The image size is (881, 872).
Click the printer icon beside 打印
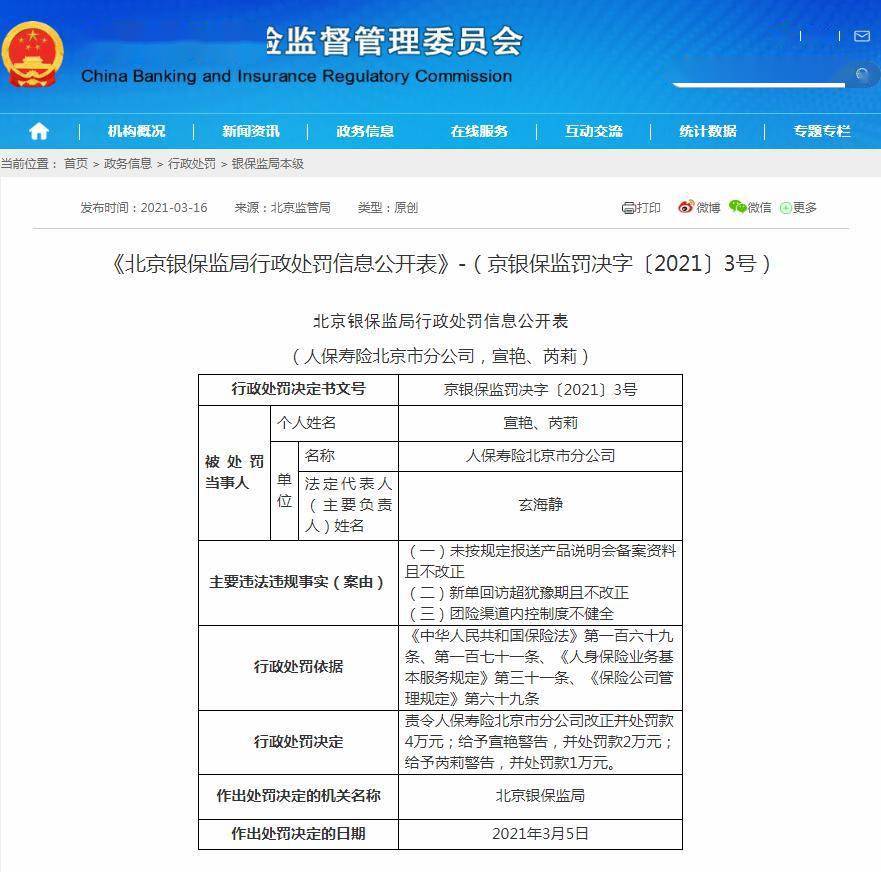[628, 208]
